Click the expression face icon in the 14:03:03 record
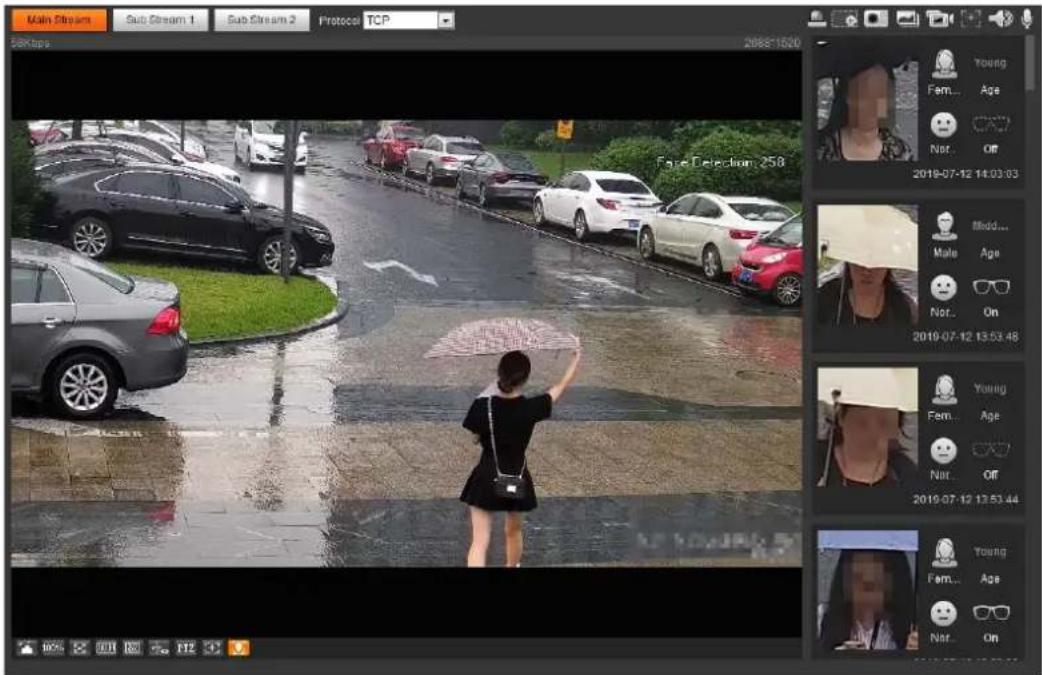The width and height of the screenshot is (1042, 675). (x=943, y=124)
